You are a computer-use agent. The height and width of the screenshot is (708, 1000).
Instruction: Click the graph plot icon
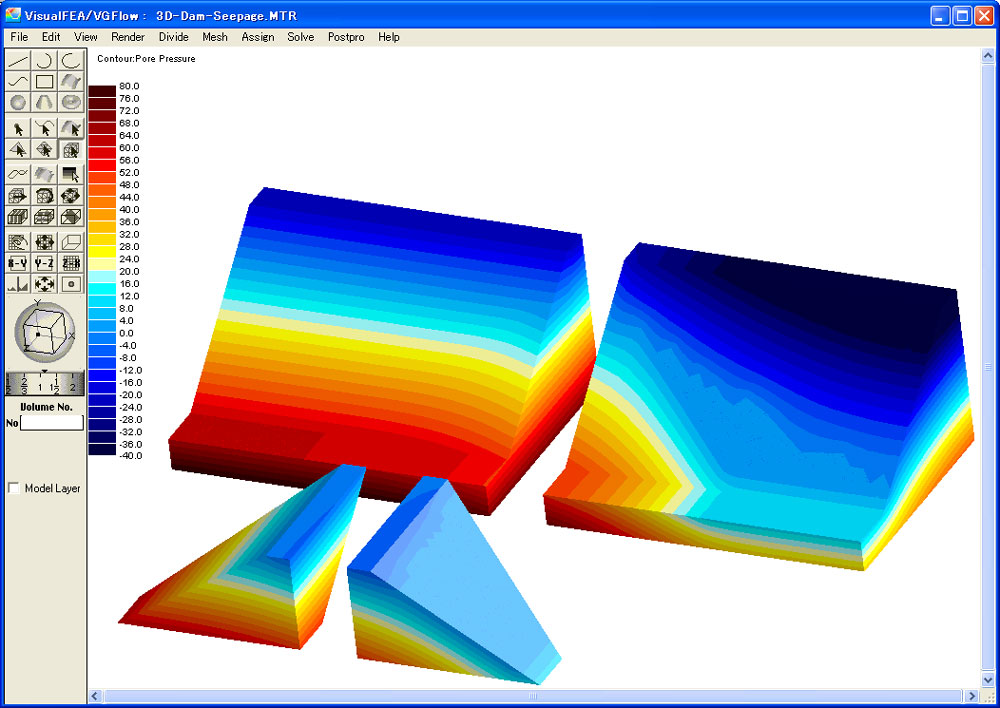pos(18,284)
